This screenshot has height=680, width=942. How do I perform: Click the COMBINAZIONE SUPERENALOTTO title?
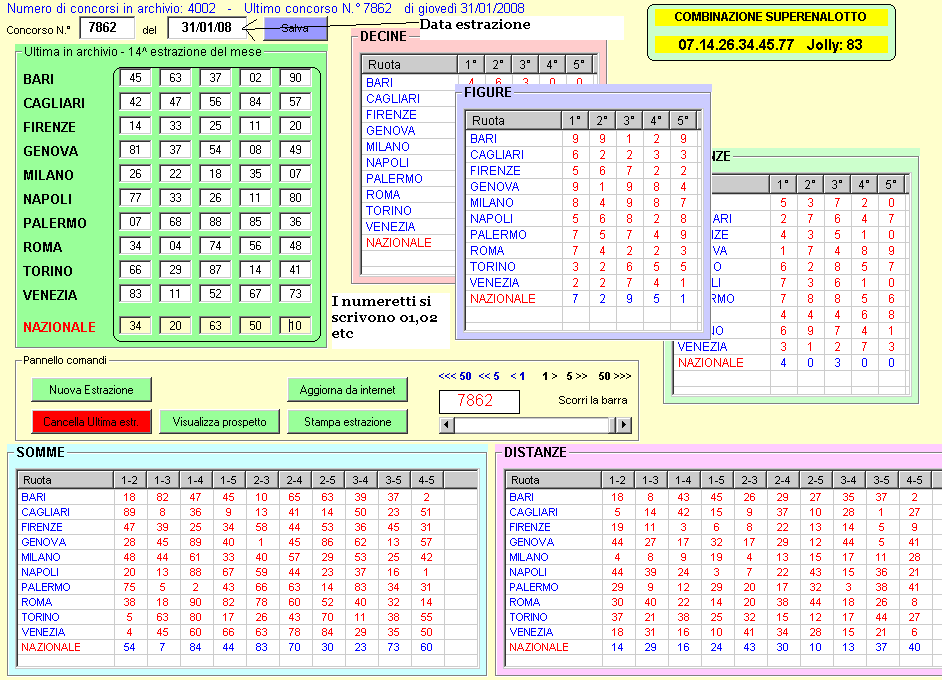(770, 17)
